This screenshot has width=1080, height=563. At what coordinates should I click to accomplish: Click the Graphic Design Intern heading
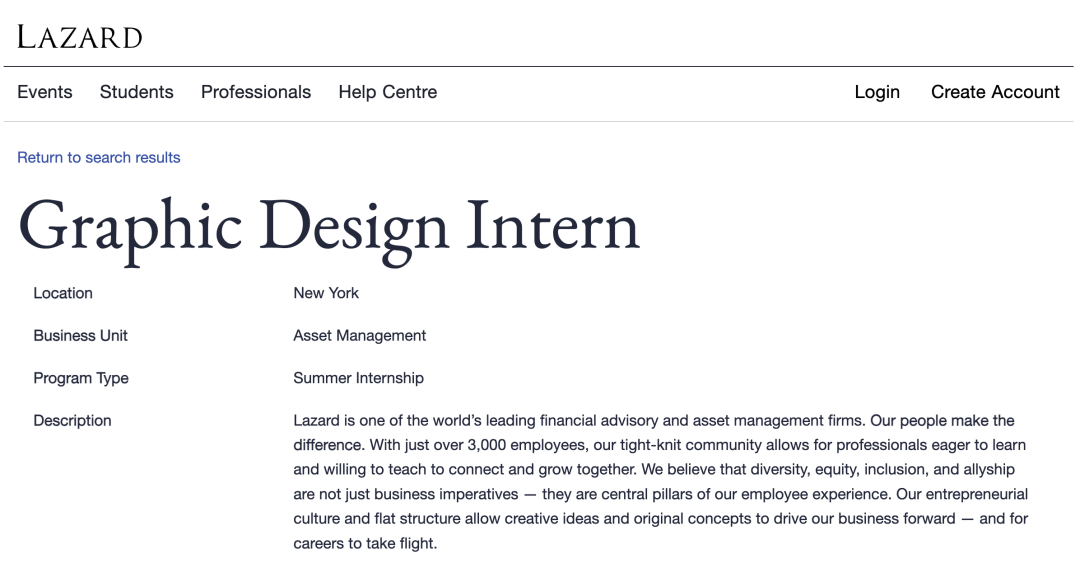tap(329, 227)
